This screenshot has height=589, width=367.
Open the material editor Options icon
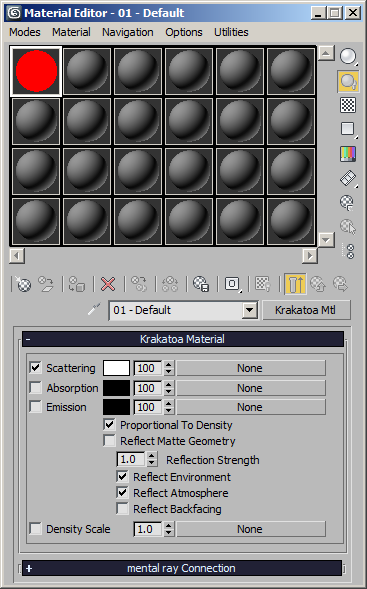[x=348, y=202]
